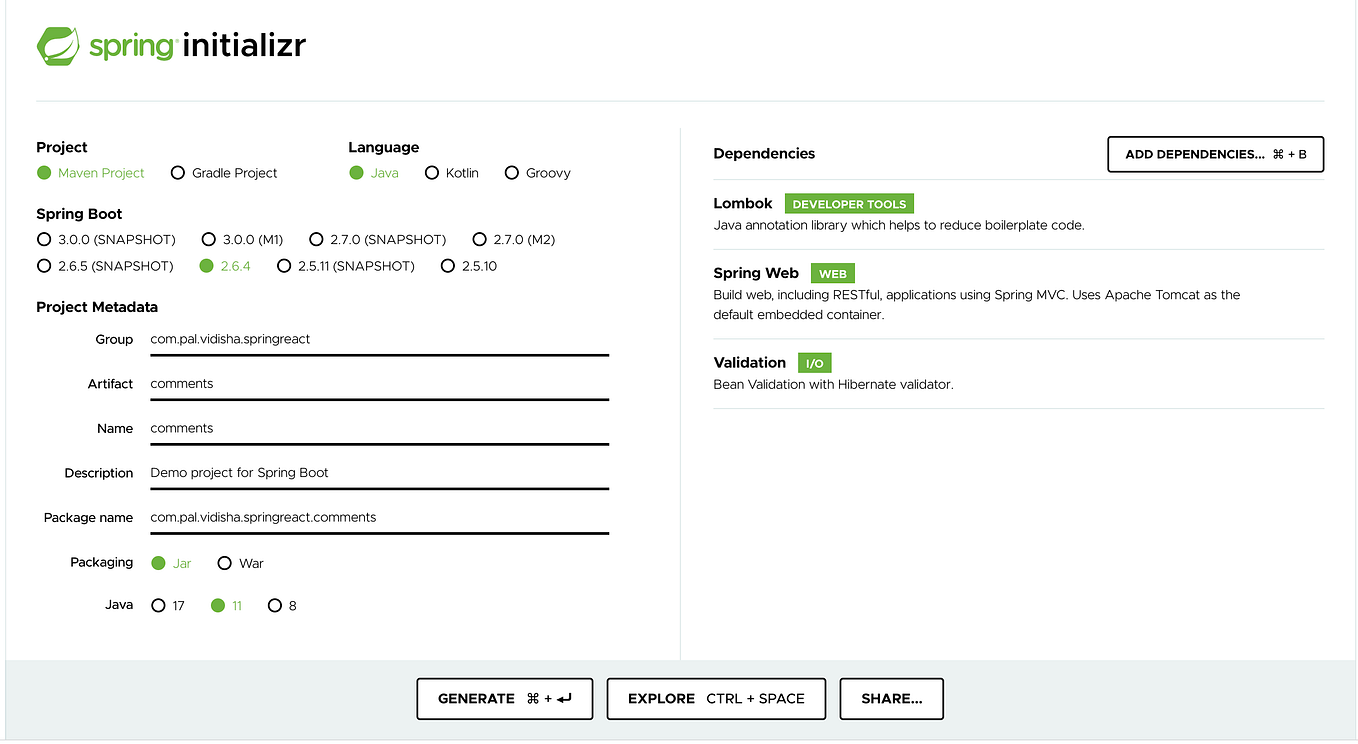The height and width of the screenshot is (744, 1358).
Task: Click the Generate button
Action: [x=504, y=698]
